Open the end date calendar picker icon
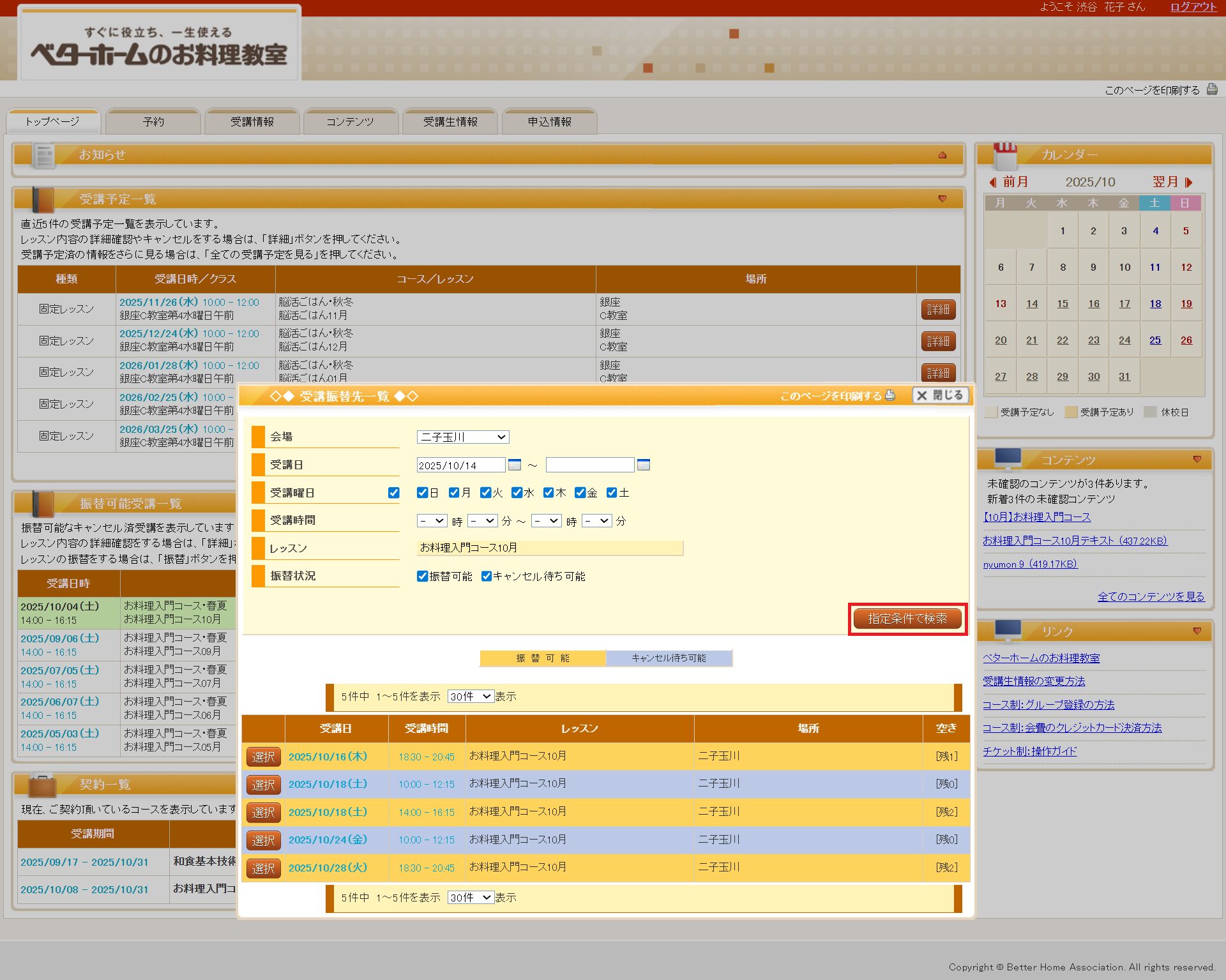This screenshot has height=980, width=1226. click(643, 465)
